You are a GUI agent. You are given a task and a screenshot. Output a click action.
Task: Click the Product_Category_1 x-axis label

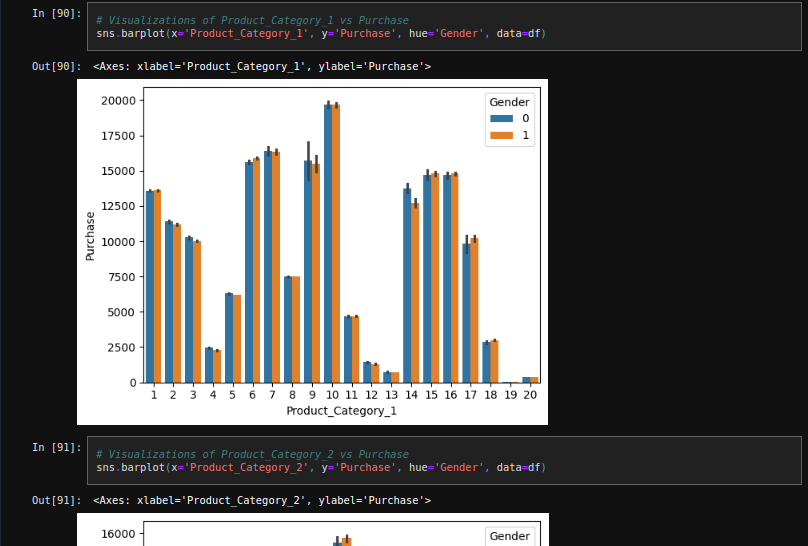pyautogui.click(x=341, y=411)
